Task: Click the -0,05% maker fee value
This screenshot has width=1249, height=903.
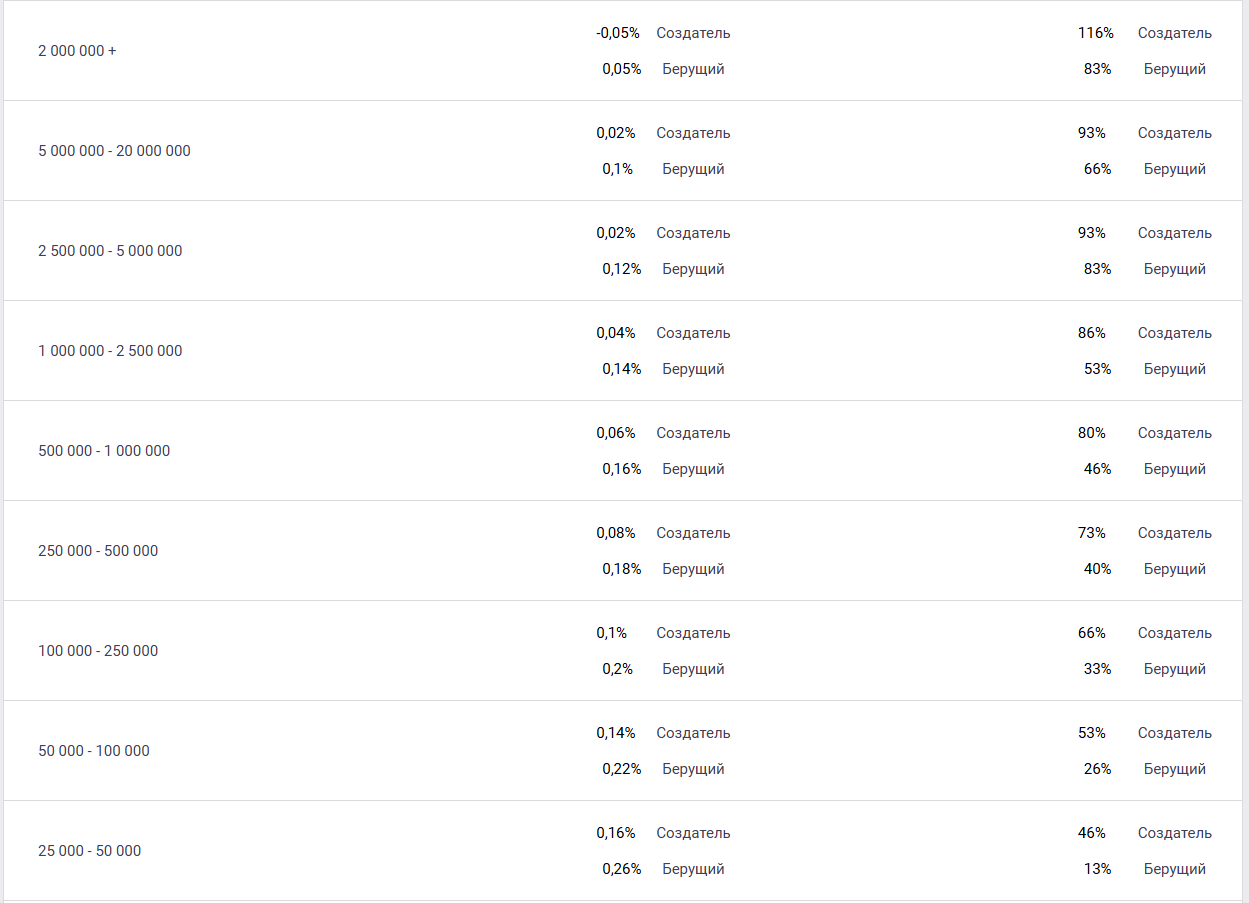Action: 617,33
